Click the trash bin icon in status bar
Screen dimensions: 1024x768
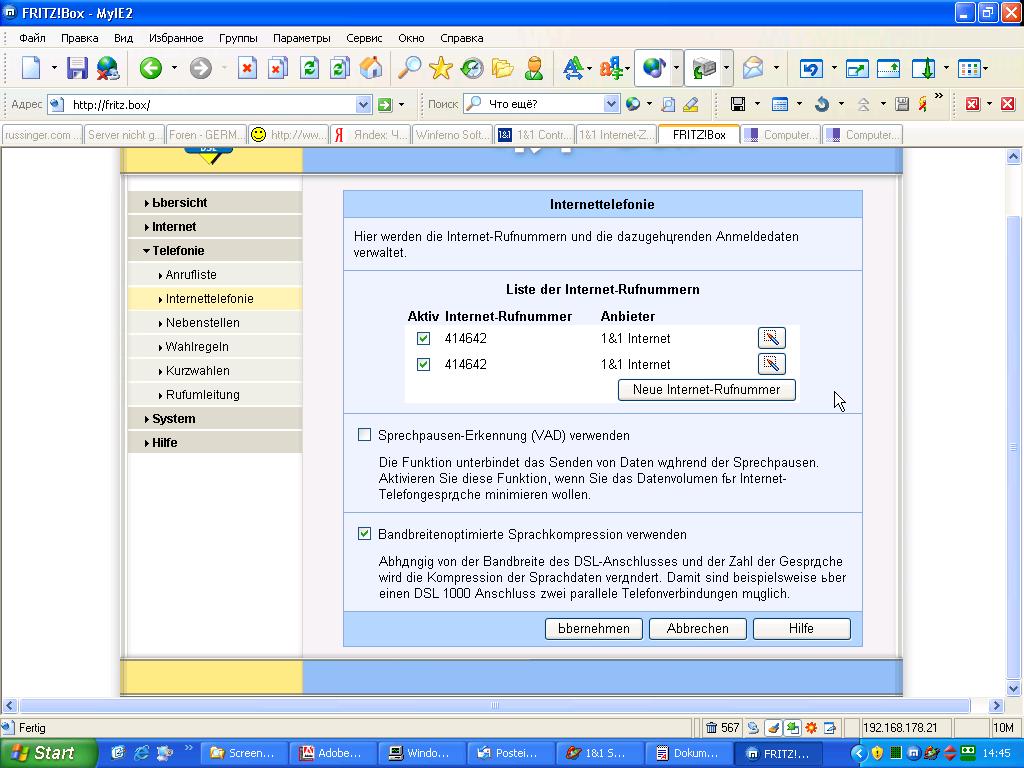pyautogui.click(x=711, y=728)
